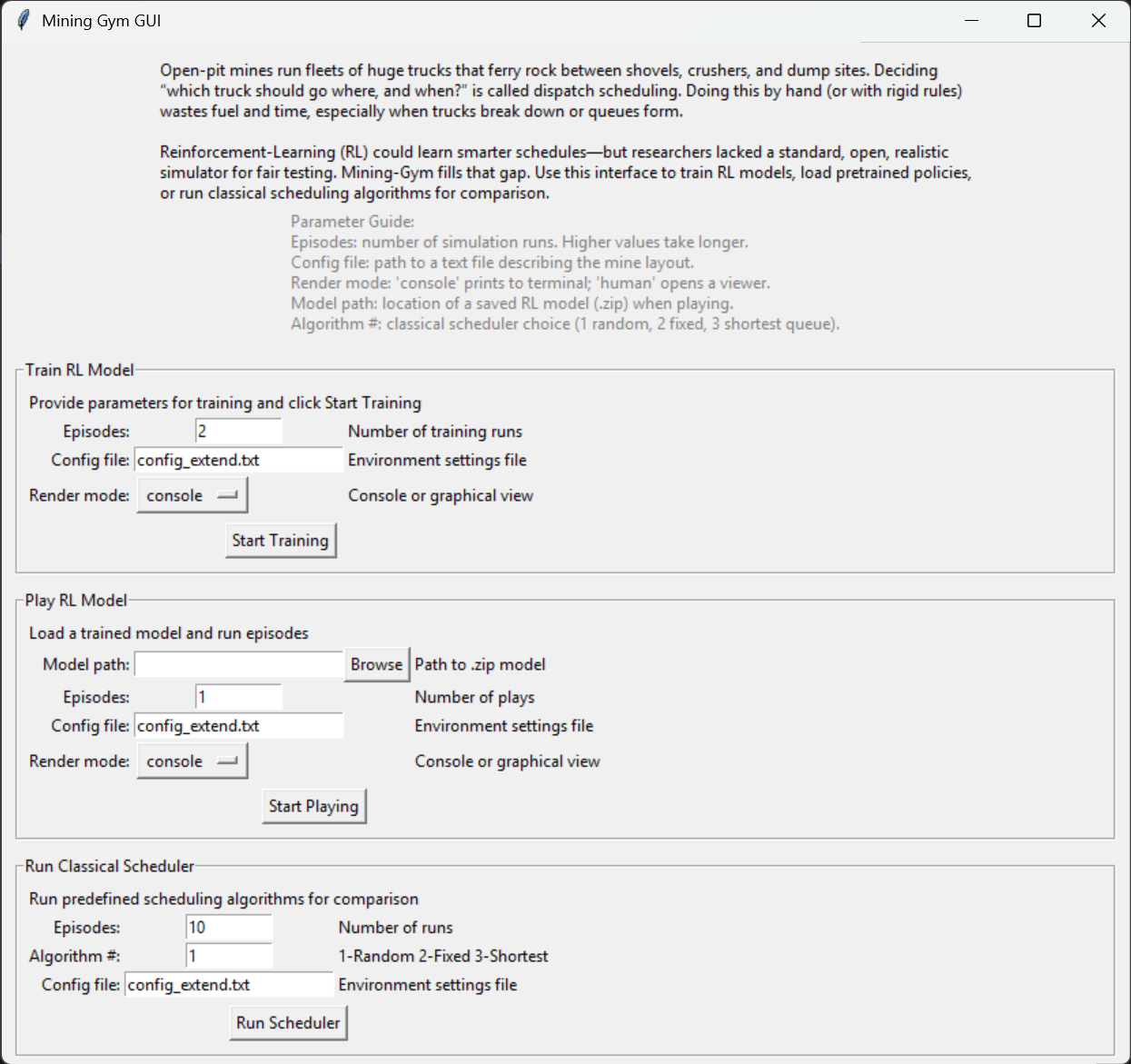Minimize the Mining Gym GUI window
Image resolution: width=1131 pixels, height=1064 pixels.
point(971,21)
